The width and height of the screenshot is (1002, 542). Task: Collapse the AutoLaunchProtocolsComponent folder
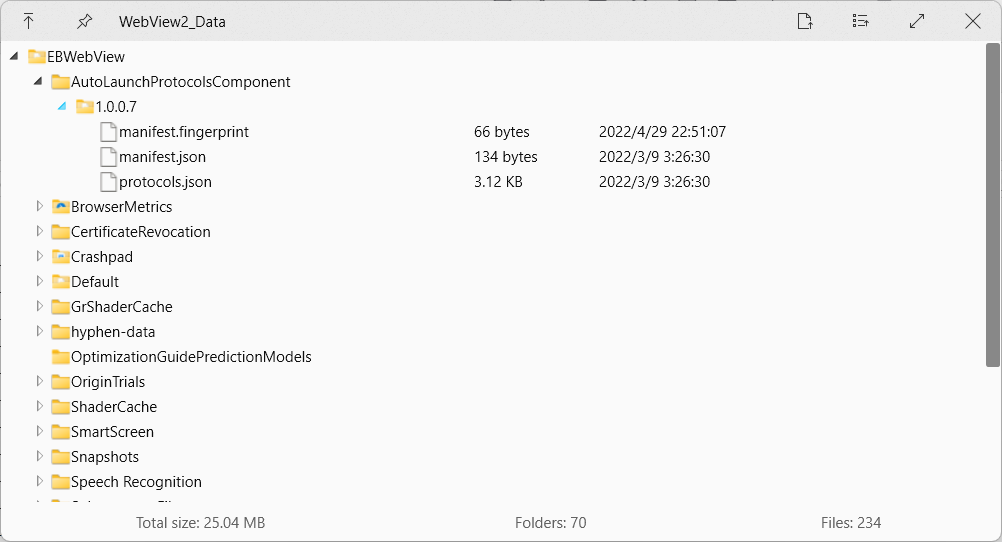click(x=39, y=82)
